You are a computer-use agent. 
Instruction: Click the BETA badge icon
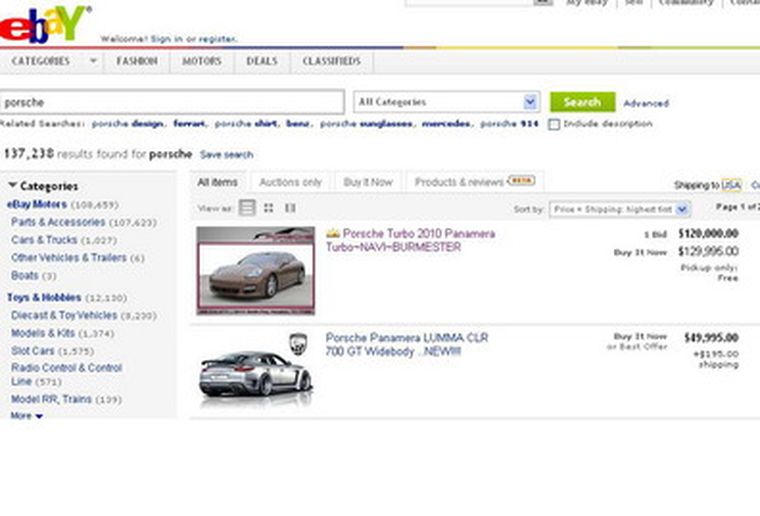522,180
